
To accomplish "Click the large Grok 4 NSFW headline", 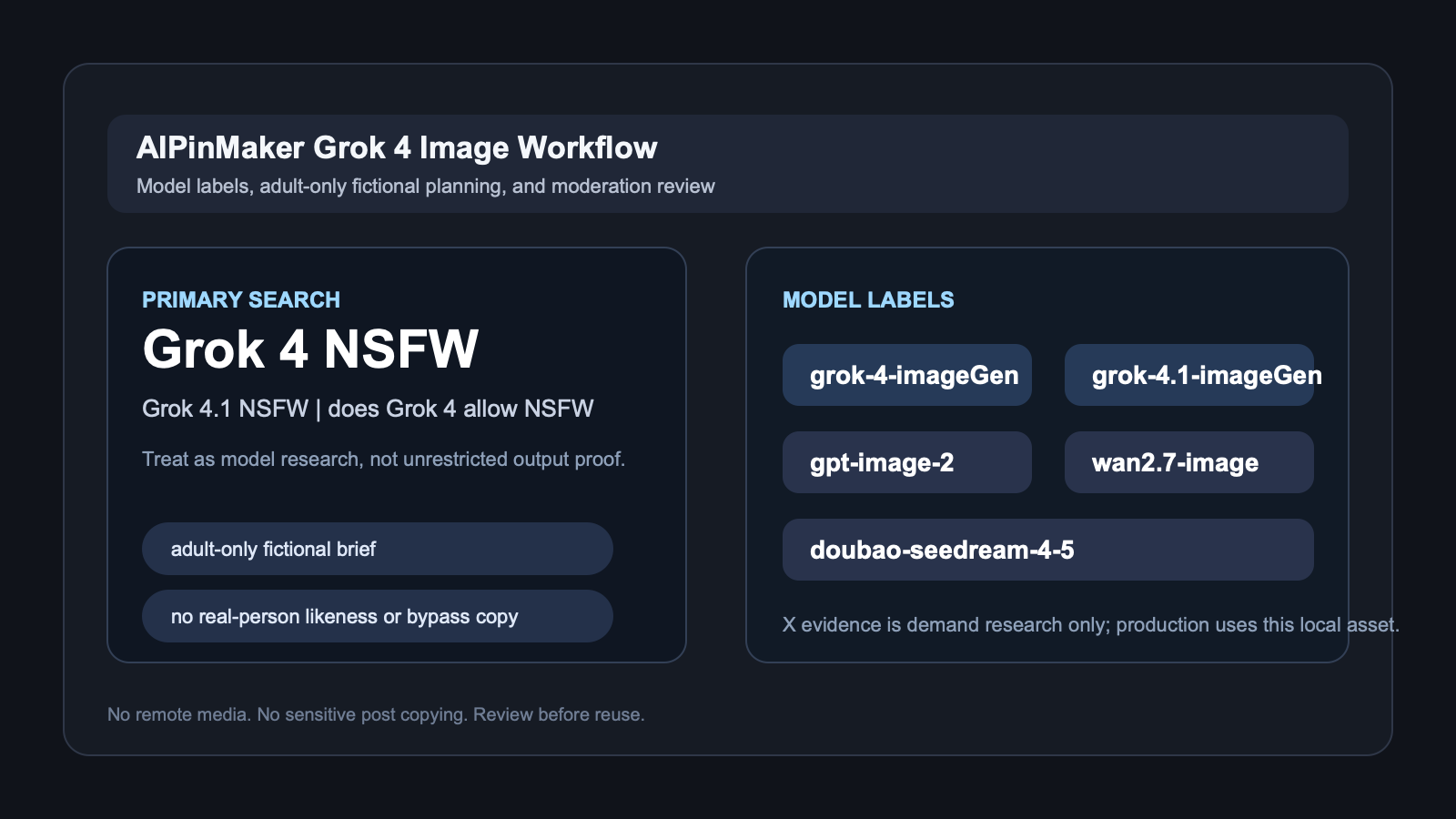I will pos(310,349).
